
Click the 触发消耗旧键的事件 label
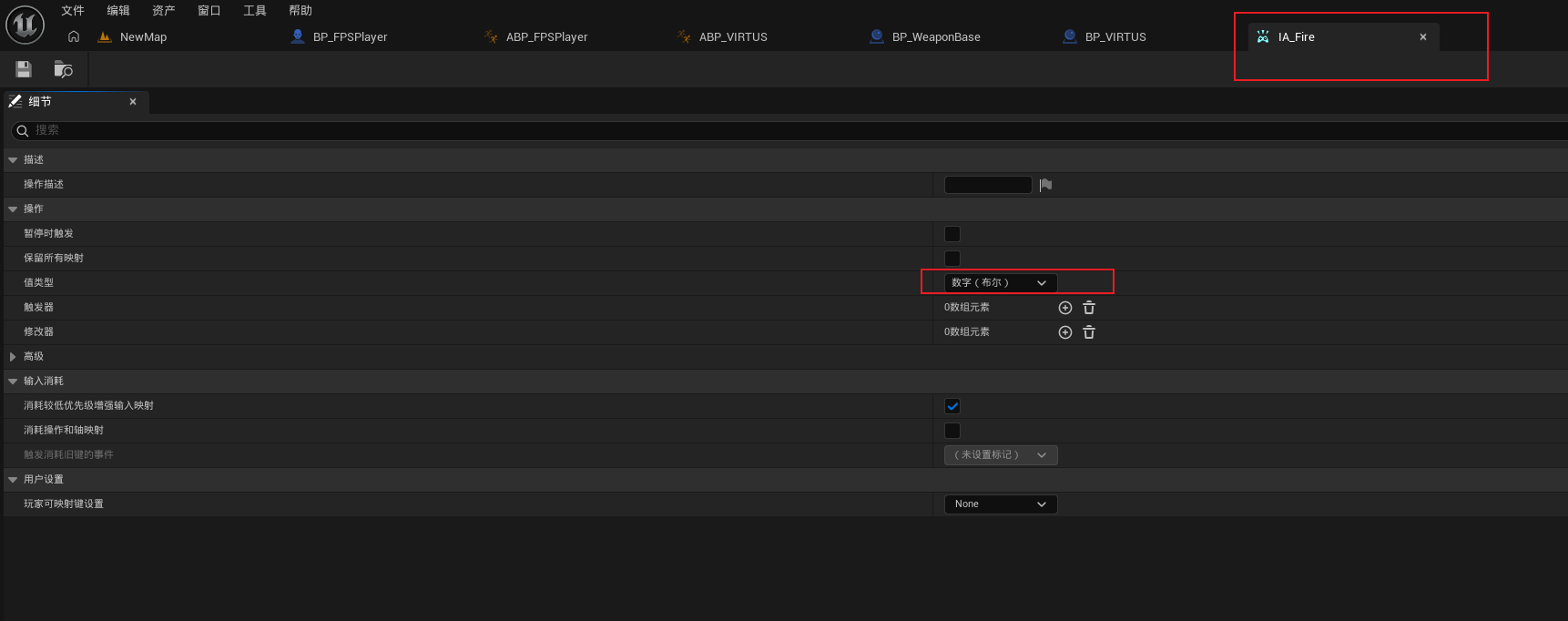click(x=68, y=455)
